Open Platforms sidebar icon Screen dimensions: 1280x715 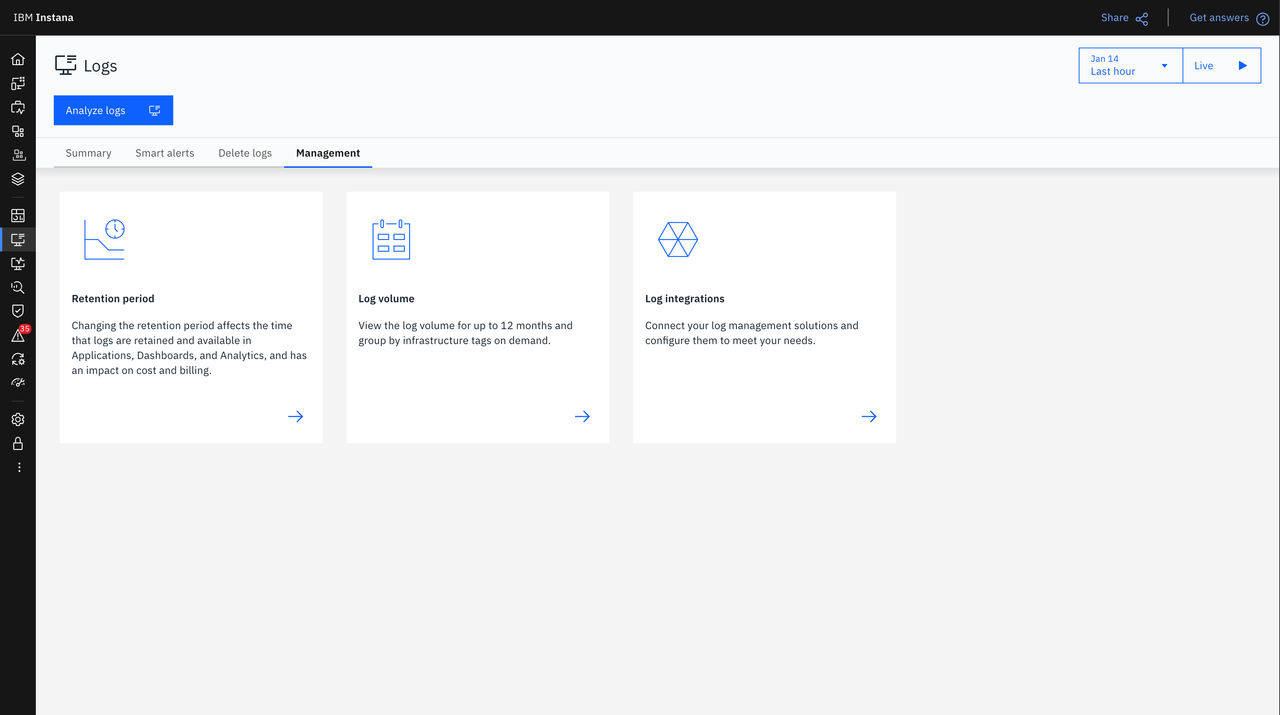coord(18,131)
